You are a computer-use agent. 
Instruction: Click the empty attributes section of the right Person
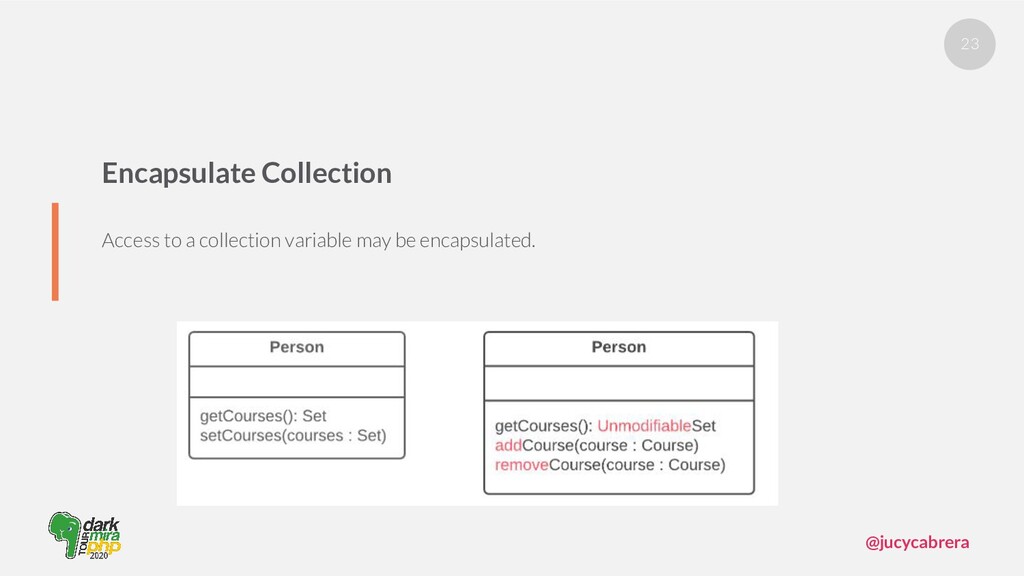click(618, 383)
